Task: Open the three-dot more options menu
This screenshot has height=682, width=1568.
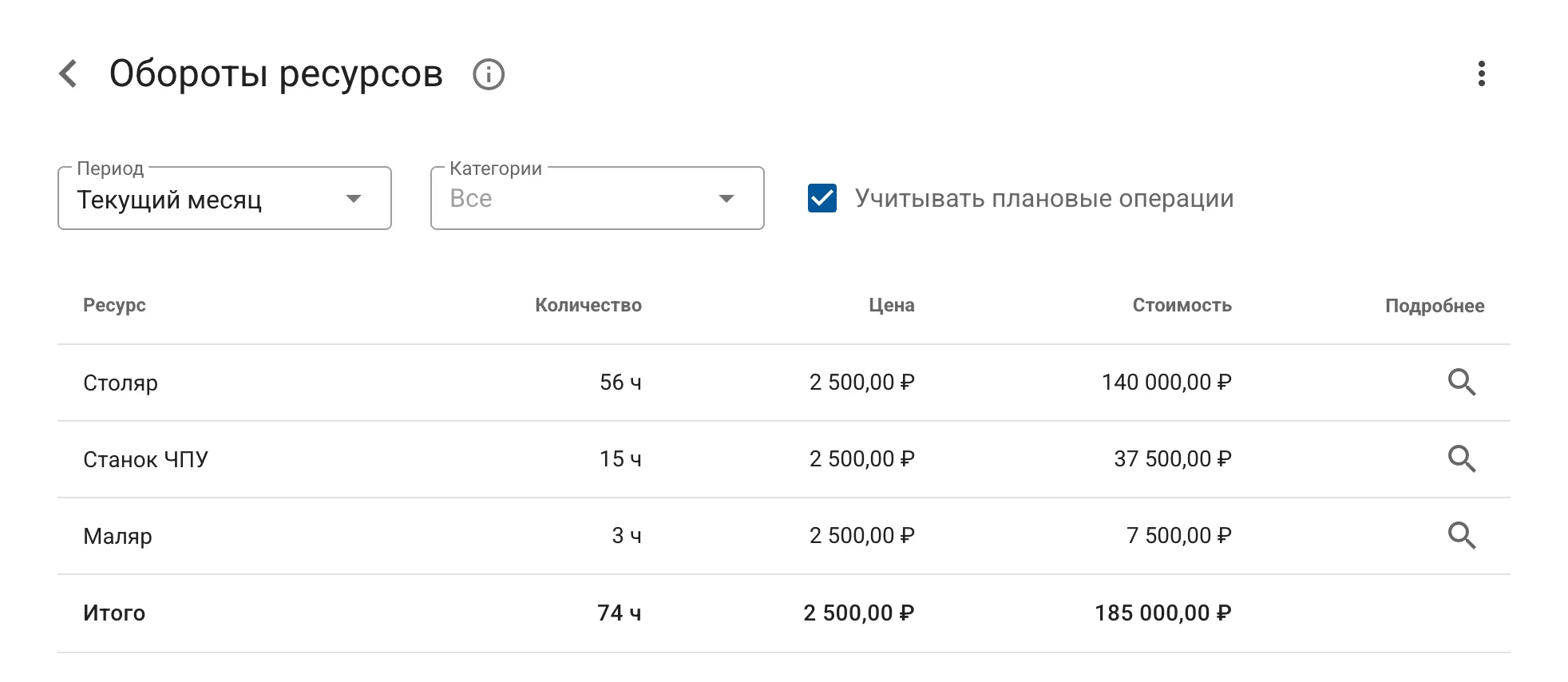Action: tap(1481, 73)
